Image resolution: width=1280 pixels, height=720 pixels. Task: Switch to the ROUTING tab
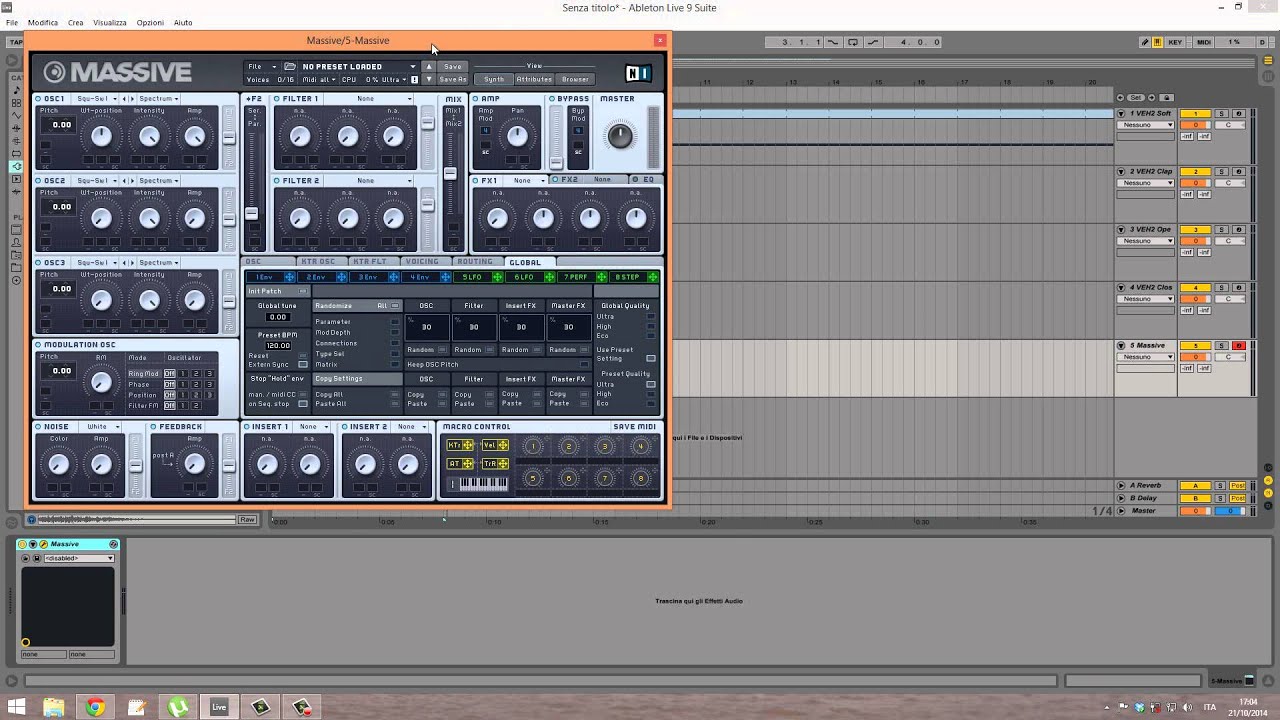pyautogui.click(x=475, y=262)
